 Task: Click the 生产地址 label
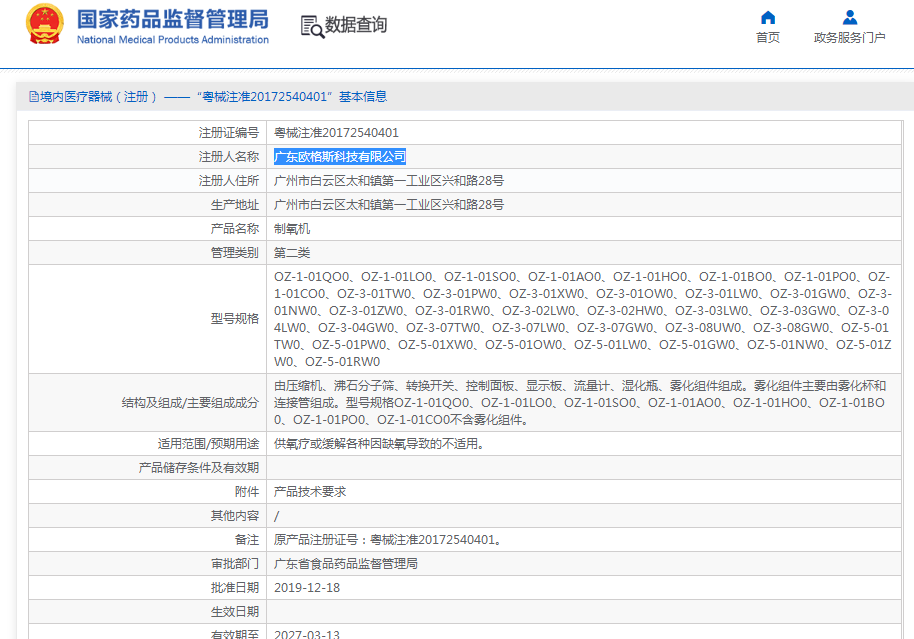pyautogui.click(x=234, y=205)
